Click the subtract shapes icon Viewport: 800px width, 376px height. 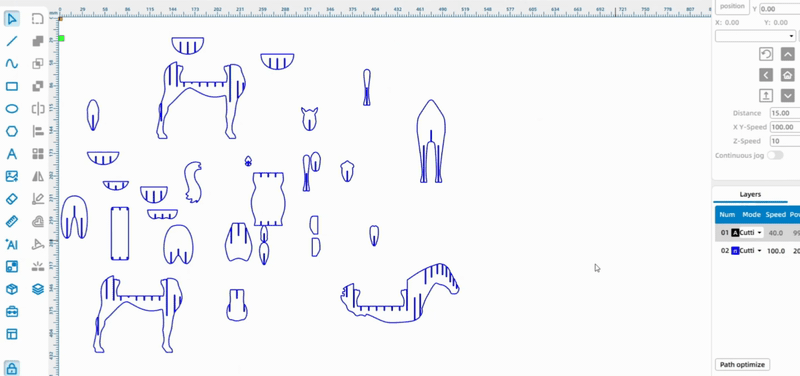point(38,86)
